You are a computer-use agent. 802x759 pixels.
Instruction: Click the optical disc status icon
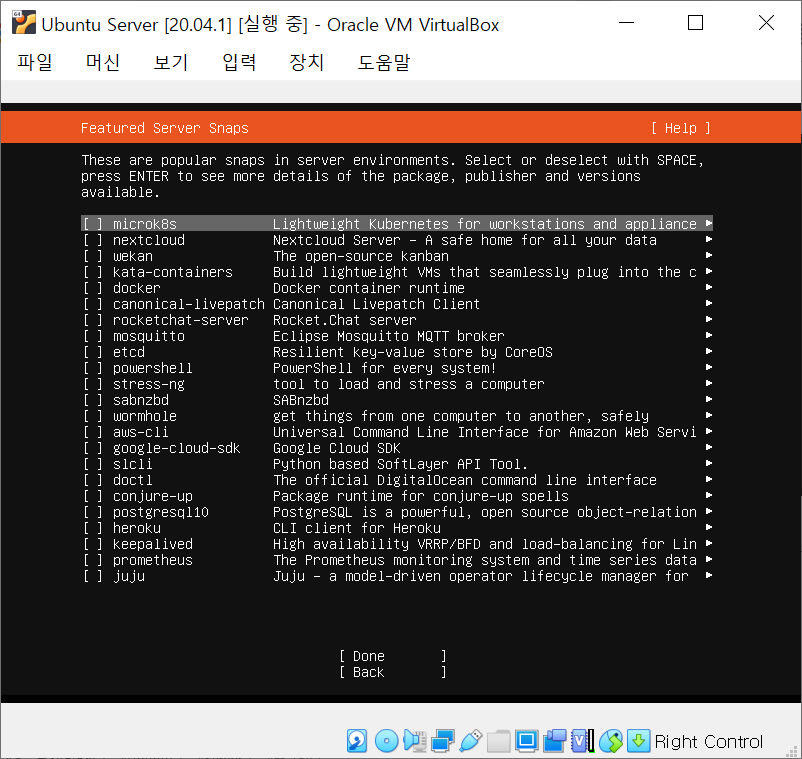(386, 741)
